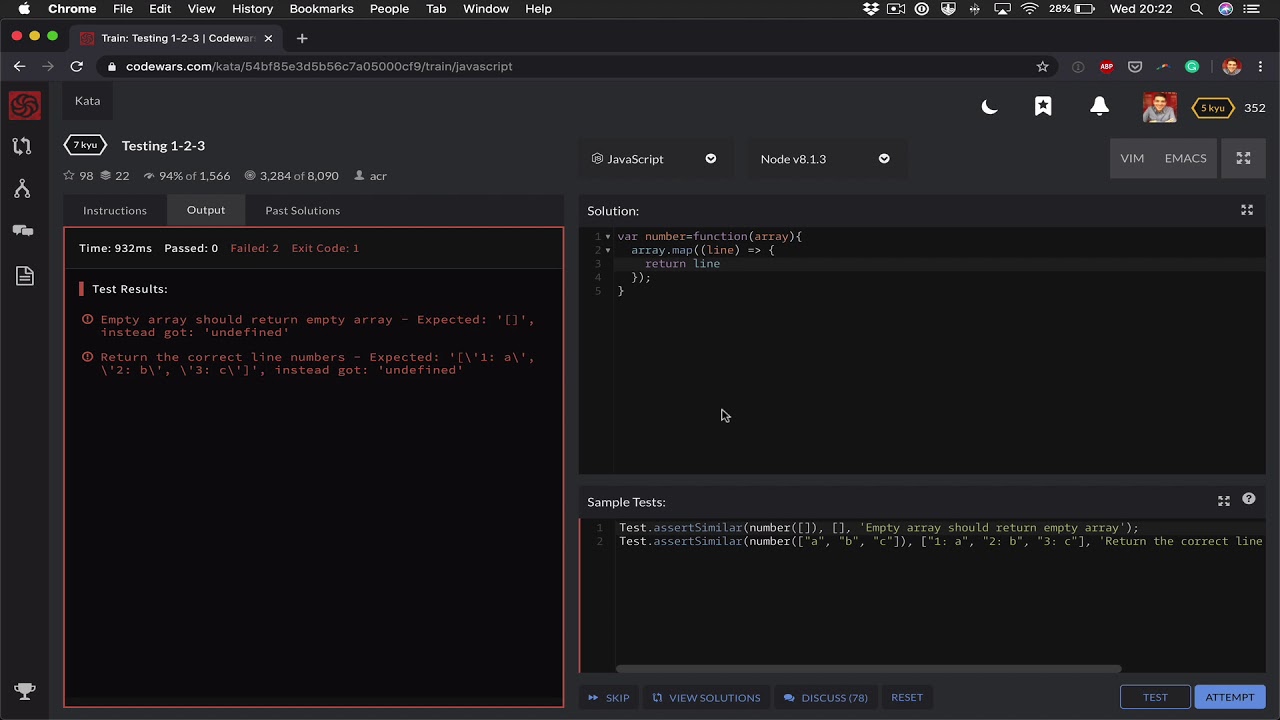Open the Sample Tests help icon
Viewport: 1280px width, 720px height.
[x=1249, y=499]
